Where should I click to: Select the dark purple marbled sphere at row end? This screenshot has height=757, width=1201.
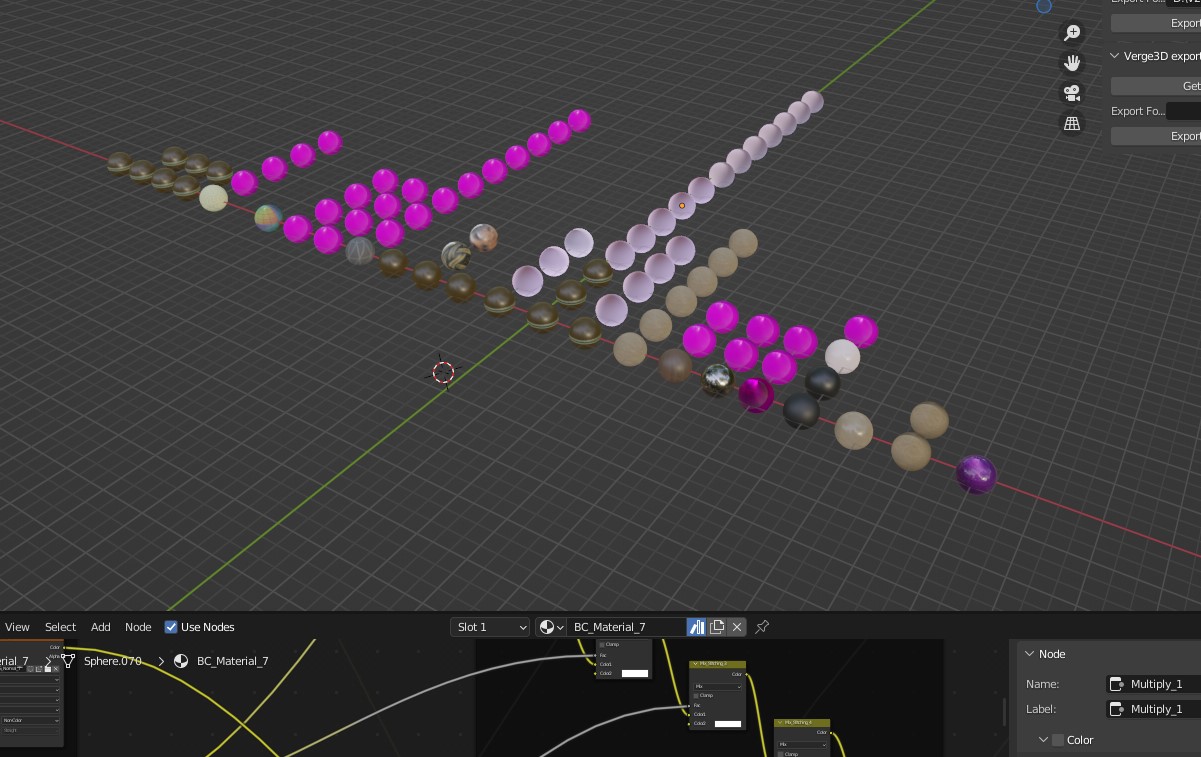[975, 474]
